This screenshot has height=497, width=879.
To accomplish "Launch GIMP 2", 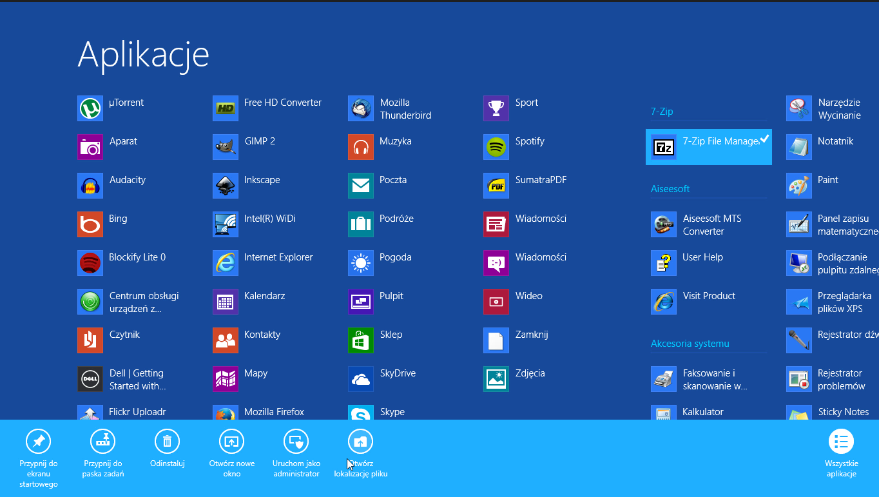I will 225,147.
